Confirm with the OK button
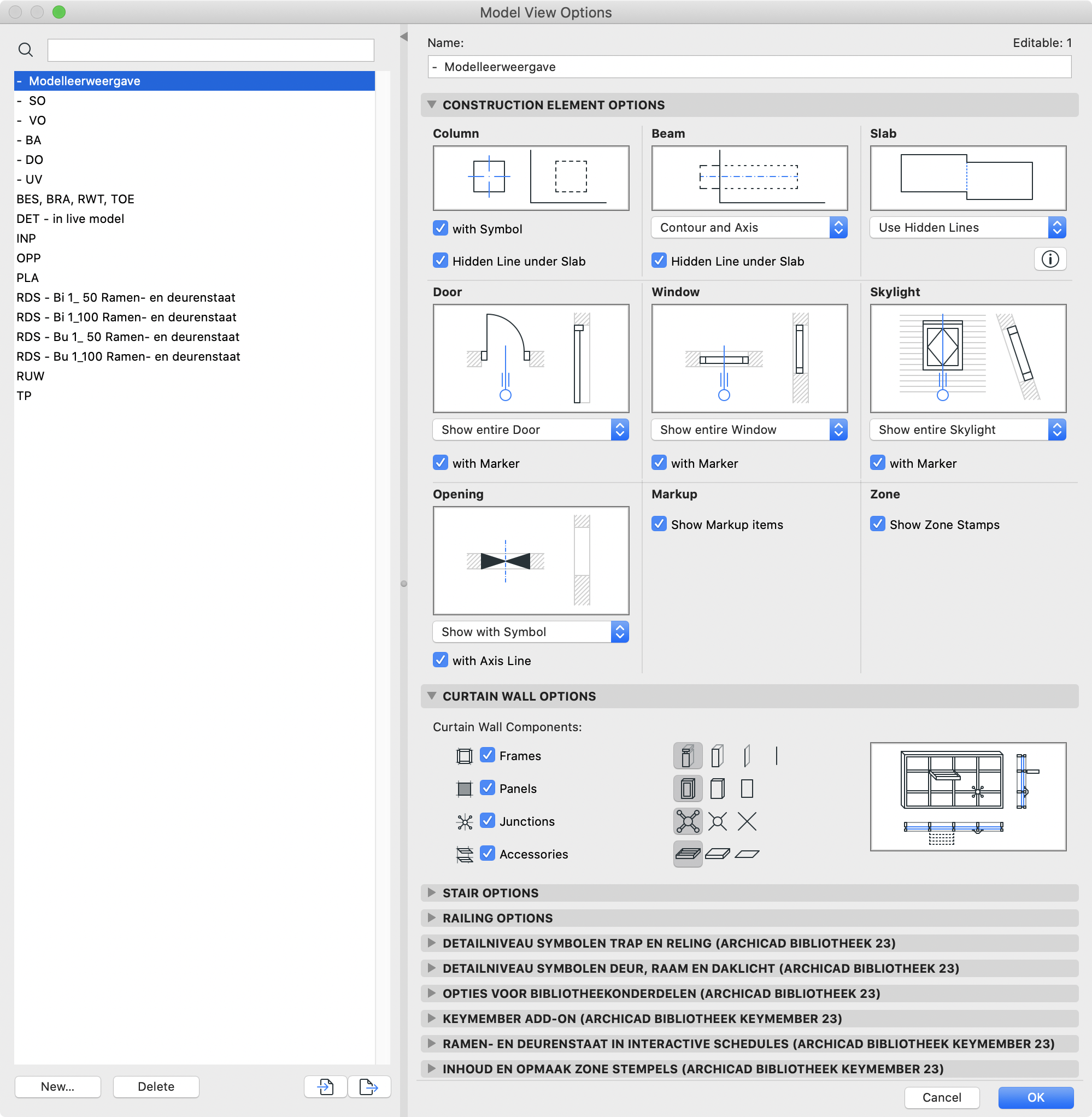 coord(1036,1097)
